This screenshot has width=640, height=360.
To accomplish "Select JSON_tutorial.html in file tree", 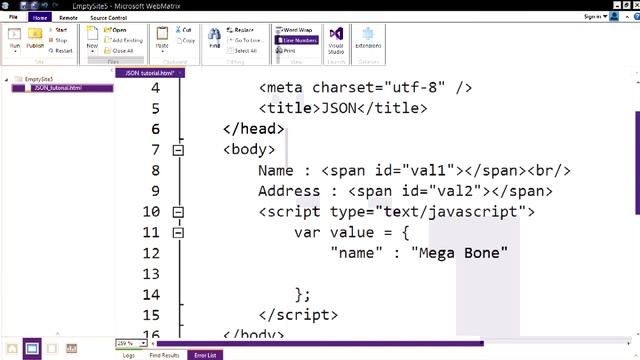I will [x=62, y=88].
